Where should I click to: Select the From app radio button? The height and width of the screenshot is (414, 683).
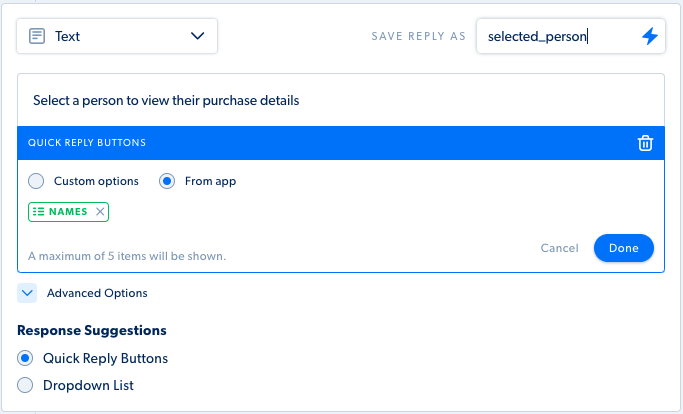click(167, 181)
